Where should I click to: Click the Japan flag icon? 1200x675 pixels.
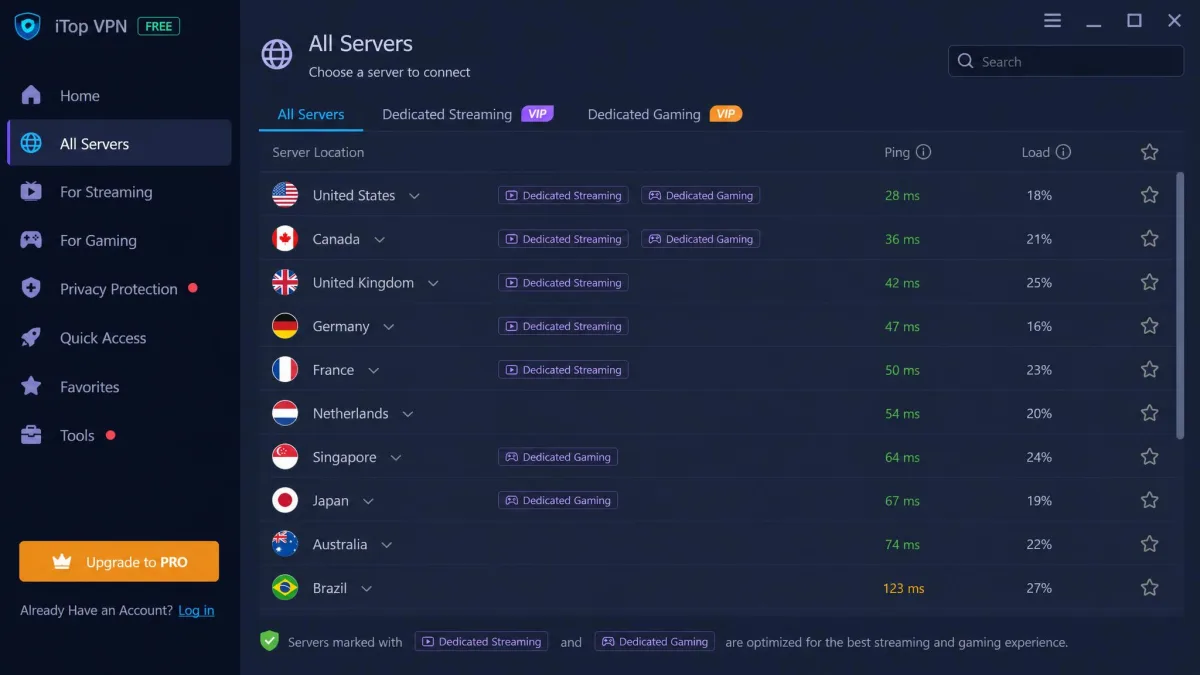point(285,500)
